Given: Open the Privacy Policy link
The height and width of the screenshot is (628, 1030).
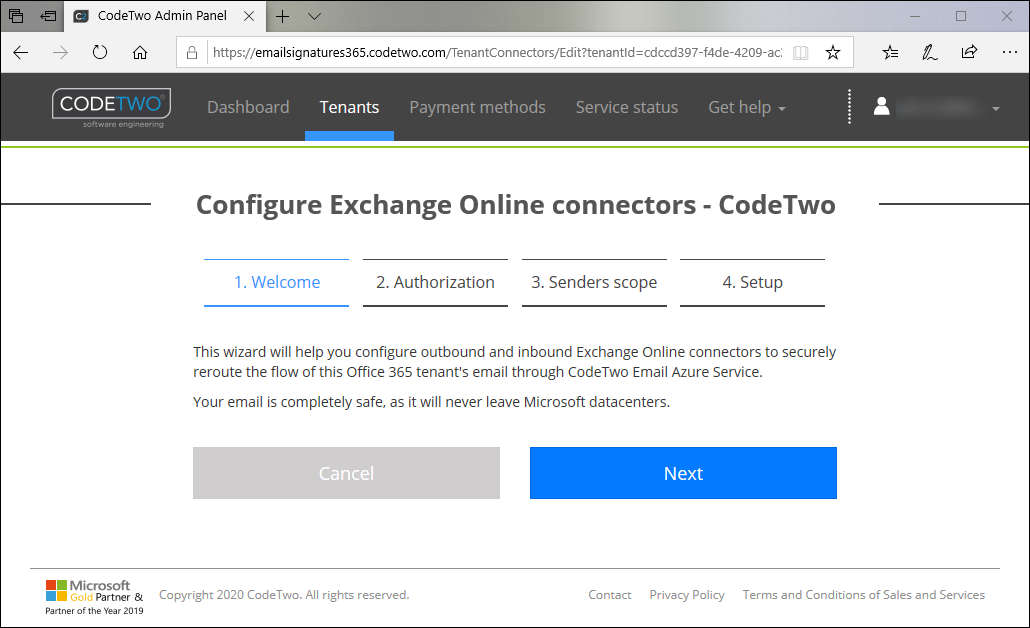Looking at the screenshot, I should coord(687,595).
